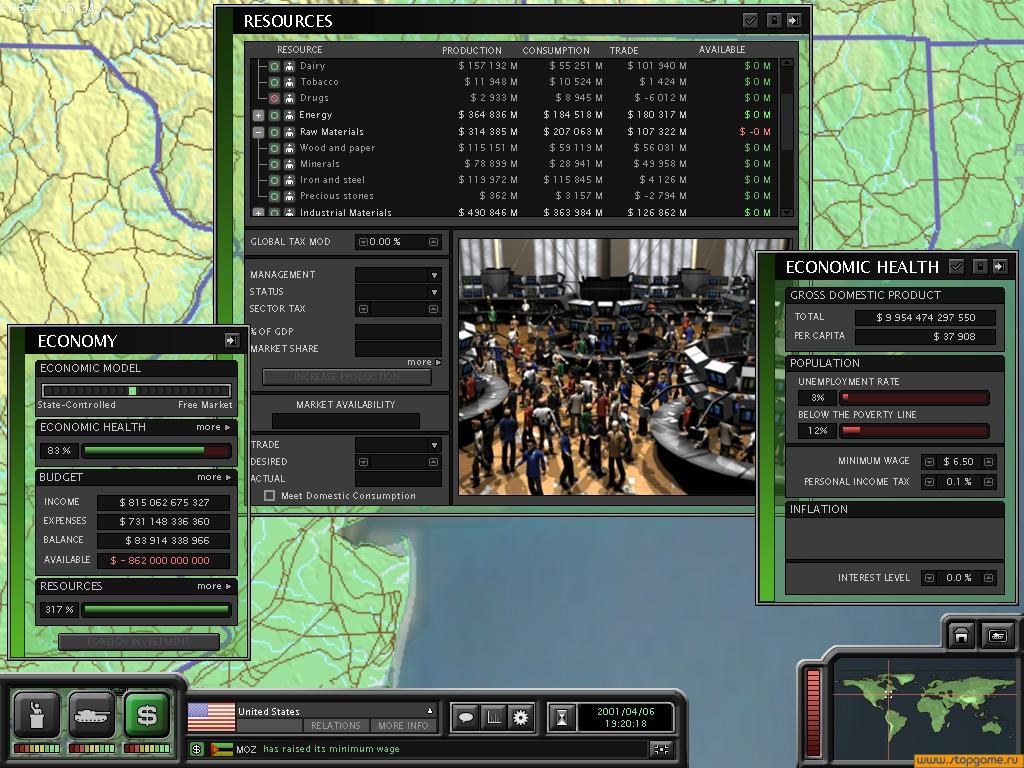Open Budget 'more' details link
Screen dimensions: 1024x768
point(213,478)
